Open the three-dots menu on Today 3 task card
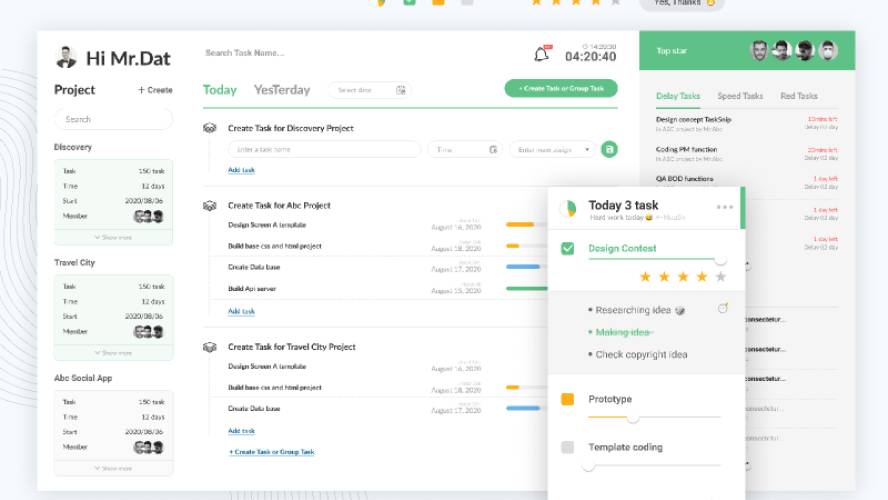Viewport: 888px width, 500px height. [x=725, y=208]
